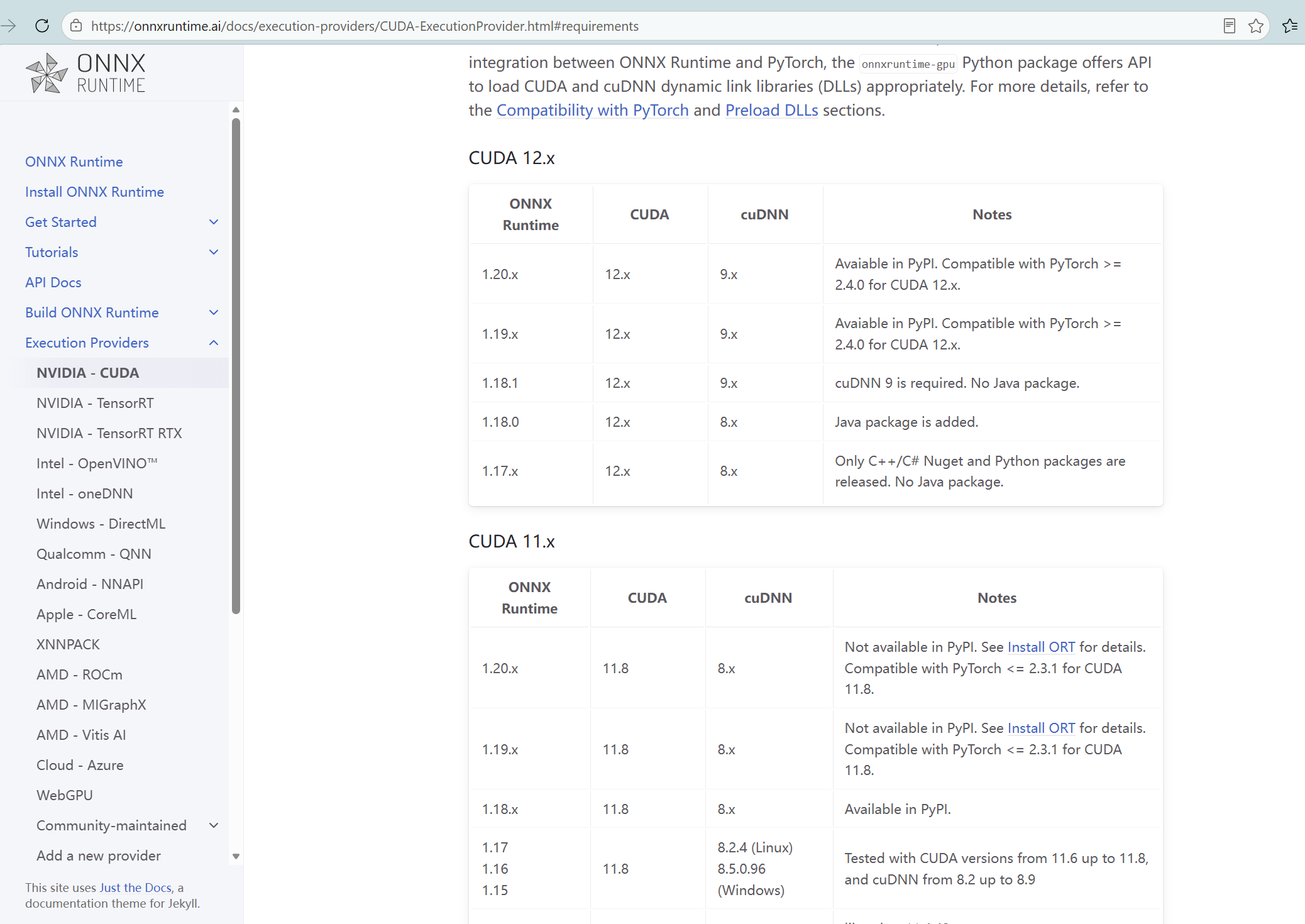Screen dimensions: 1305x924
Task: Expand the Tutorials section chevron
Action: click(x=214, y=252)
